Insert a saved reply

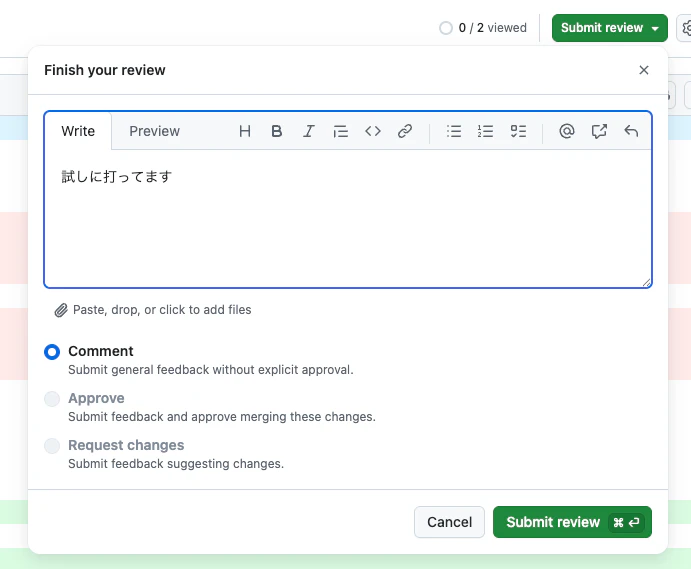click(631, 131)
